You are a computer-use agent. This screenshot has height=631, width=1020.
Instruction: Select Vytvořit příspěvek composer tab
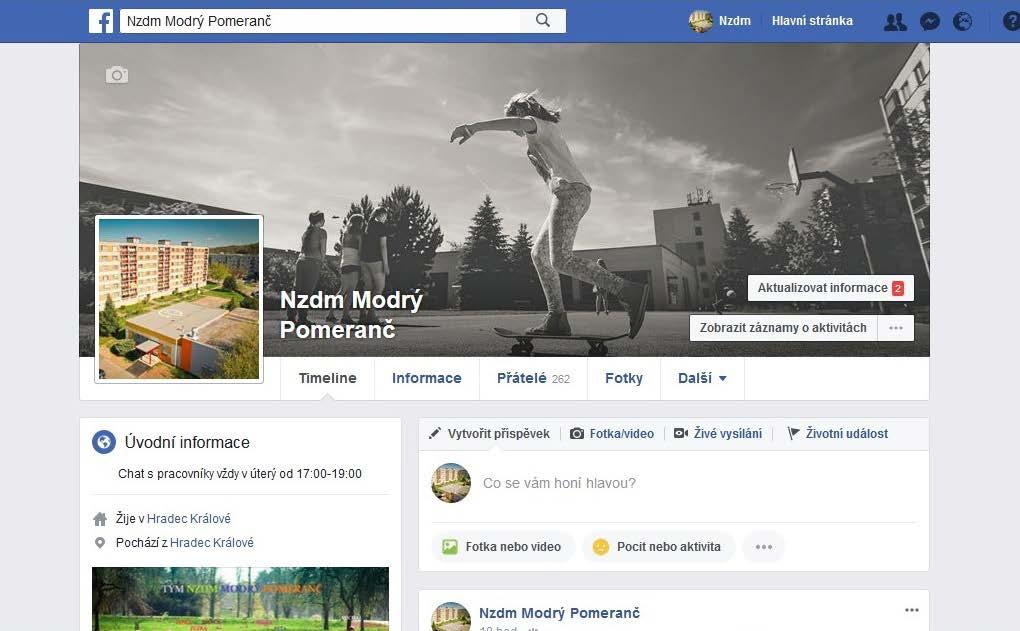click(489, 433)
